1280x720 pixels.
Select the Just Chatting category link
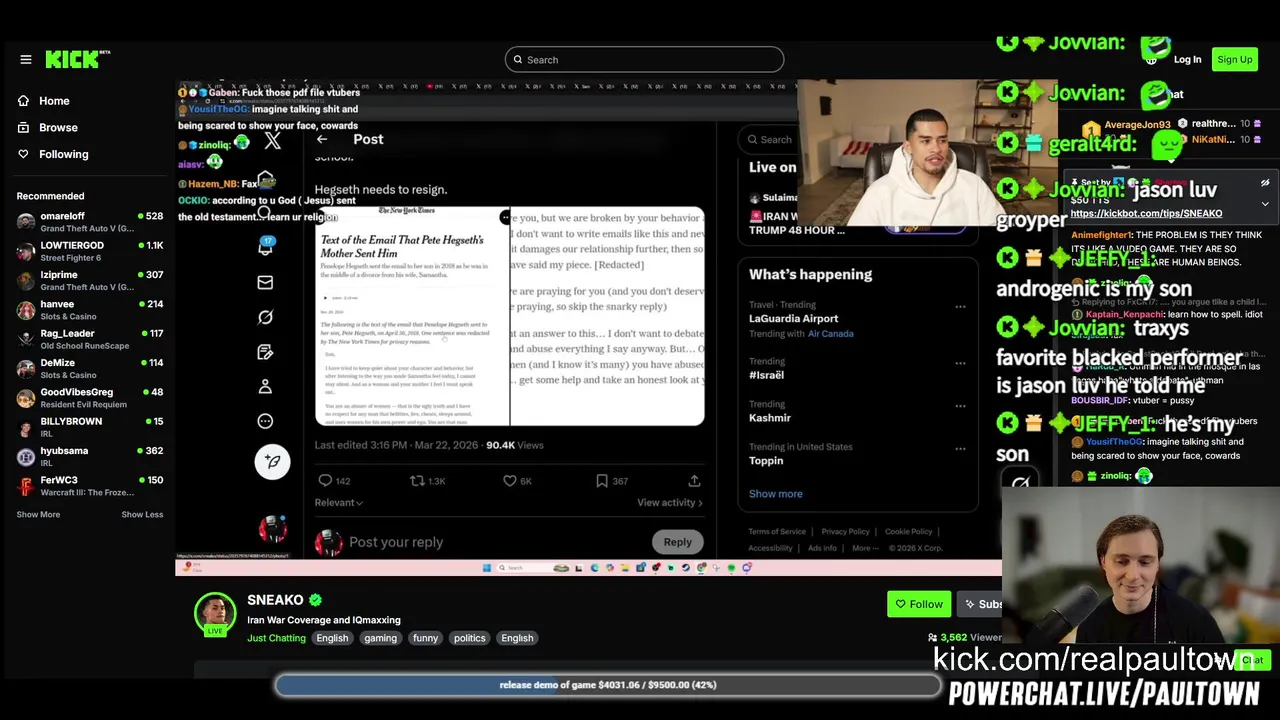click(x=276, y=638)
